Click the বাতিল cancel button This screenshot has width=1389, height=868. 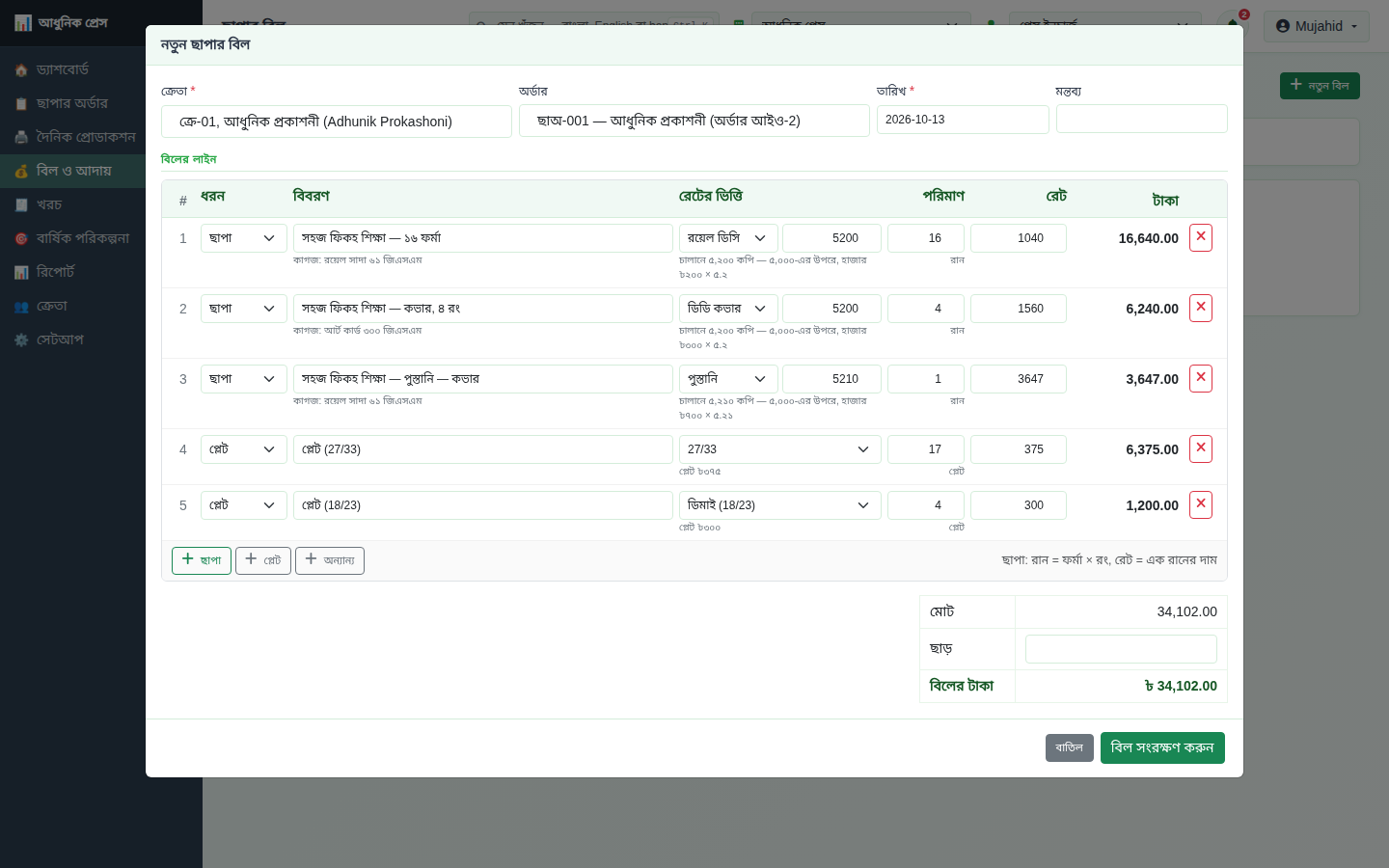(x=1070, y=748)
